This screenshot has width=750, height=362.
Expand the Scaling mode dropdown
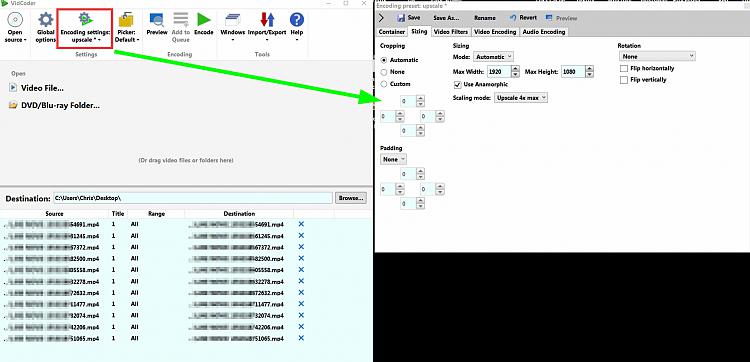pos(521,98)
